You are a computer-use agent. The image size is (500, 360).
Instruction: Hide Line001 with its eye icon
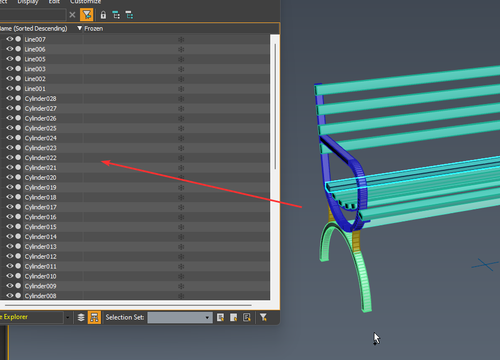[10, 88]
